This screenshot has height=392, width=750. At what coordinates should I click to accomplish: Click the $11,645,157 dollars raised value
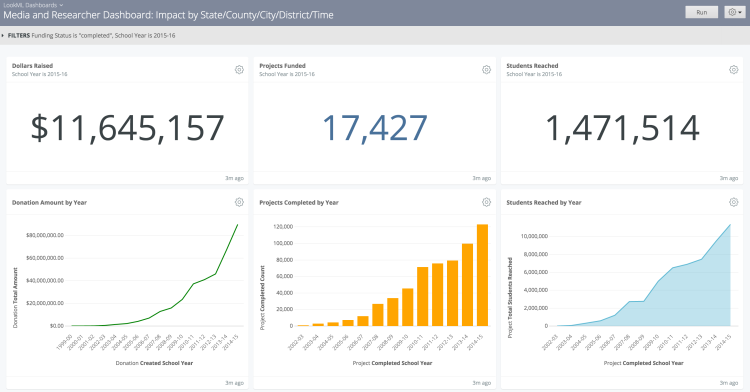coord(127,128)
